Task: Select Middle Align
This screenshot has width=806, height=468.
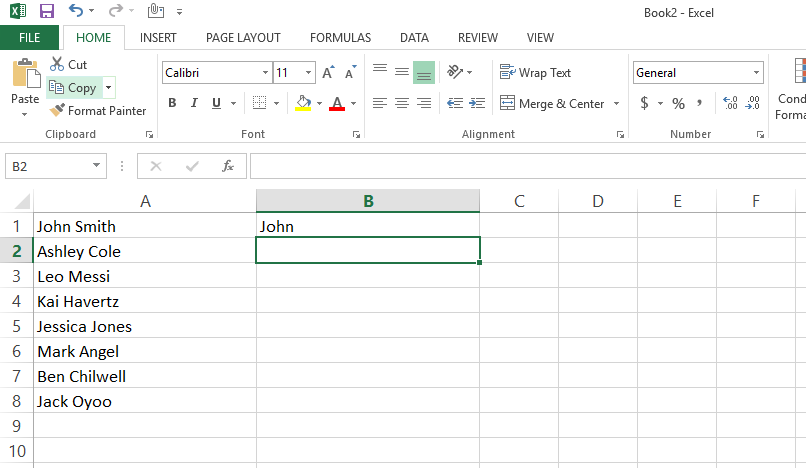Action: click(x=402, y=73)
